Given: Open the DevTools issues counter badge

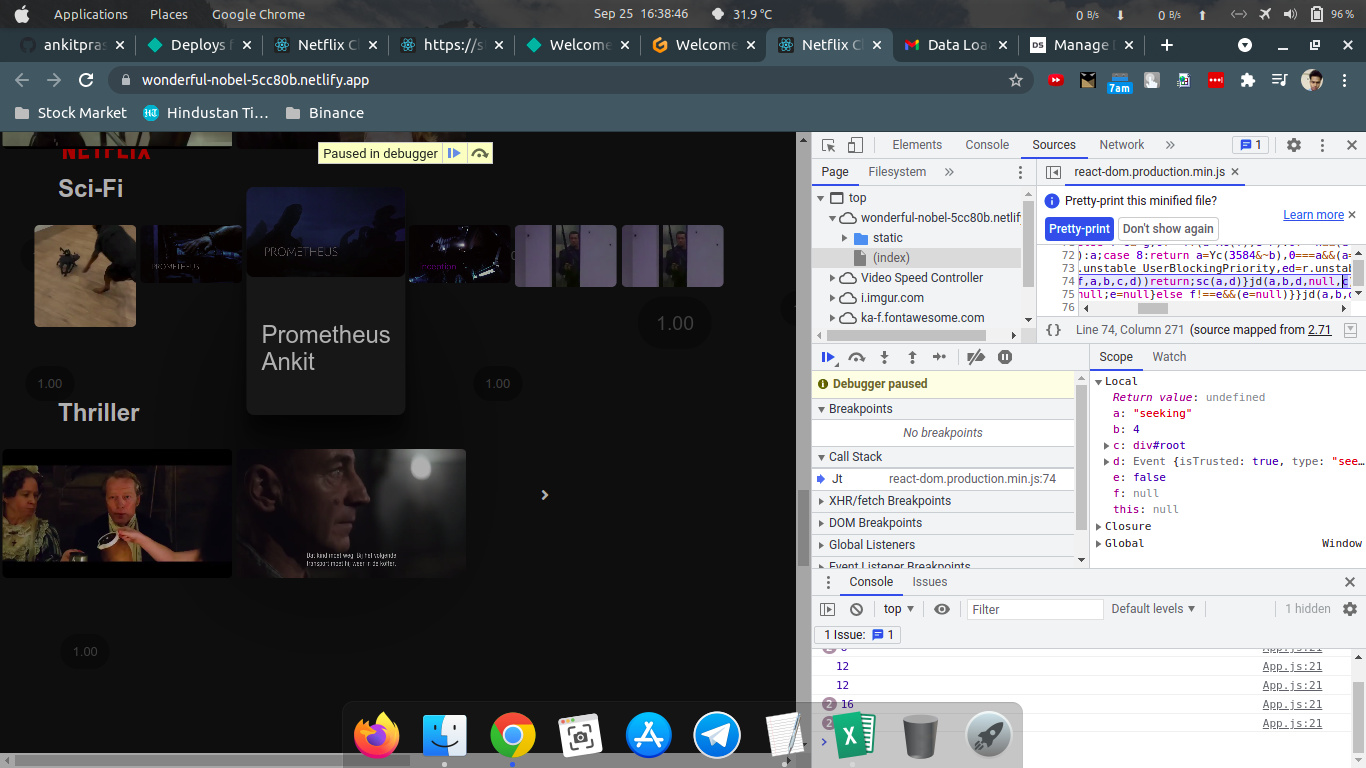Looking at the screenshot, I should (x=1250, y=145).
